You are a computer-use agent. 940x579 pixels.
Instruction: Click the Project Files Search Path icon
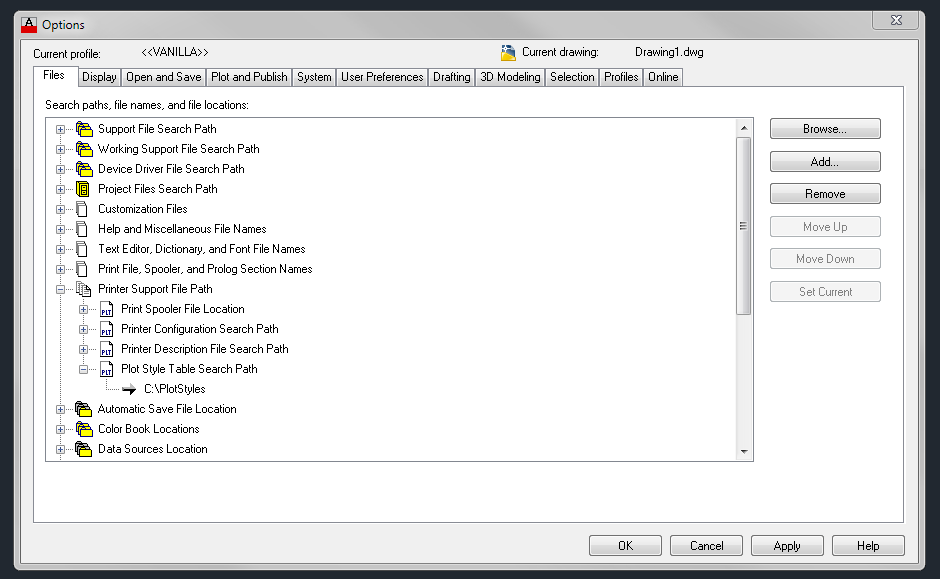(83, 189)
